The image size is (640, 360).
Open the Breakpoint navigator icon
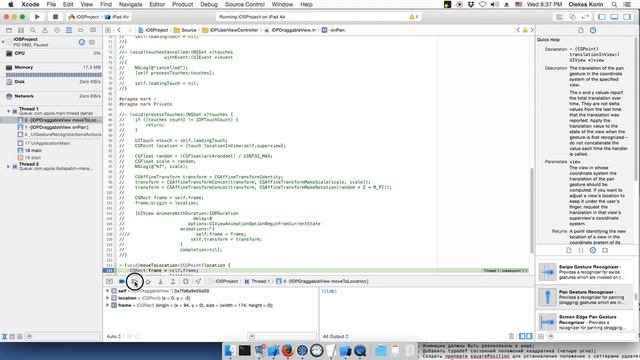81,30
